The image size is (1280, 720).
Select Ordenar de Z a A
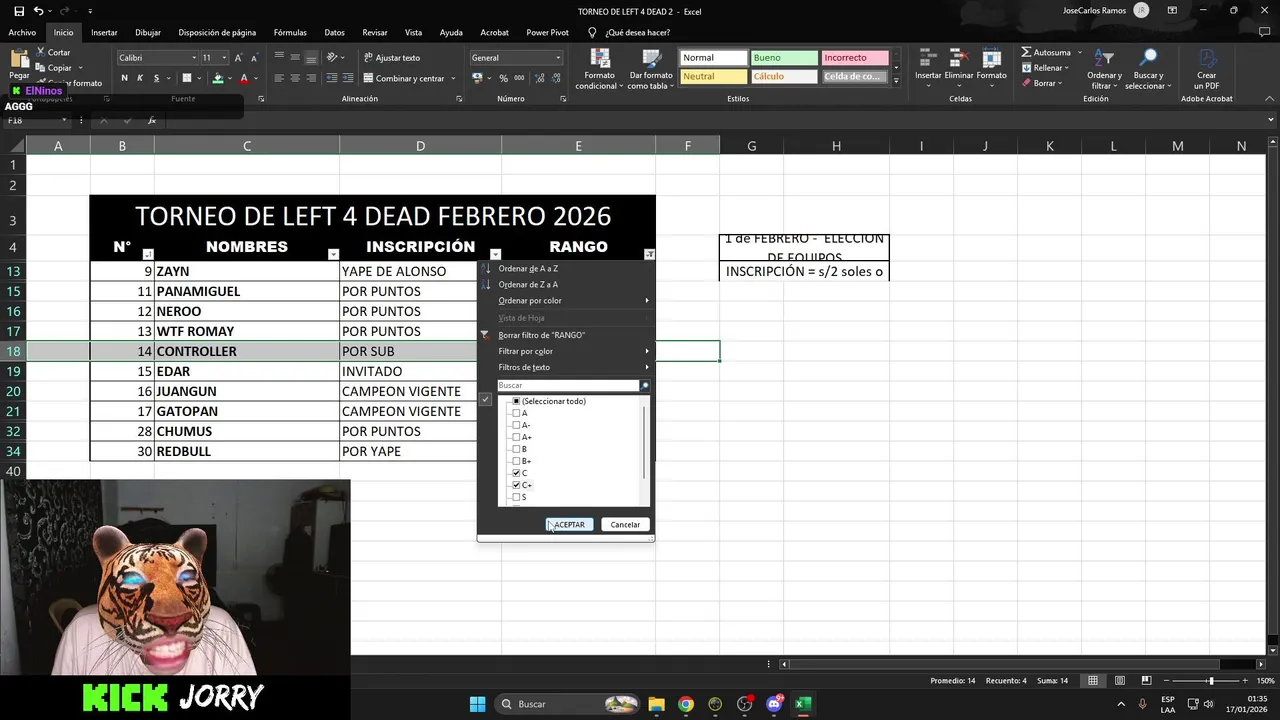[x=528, y=284]
